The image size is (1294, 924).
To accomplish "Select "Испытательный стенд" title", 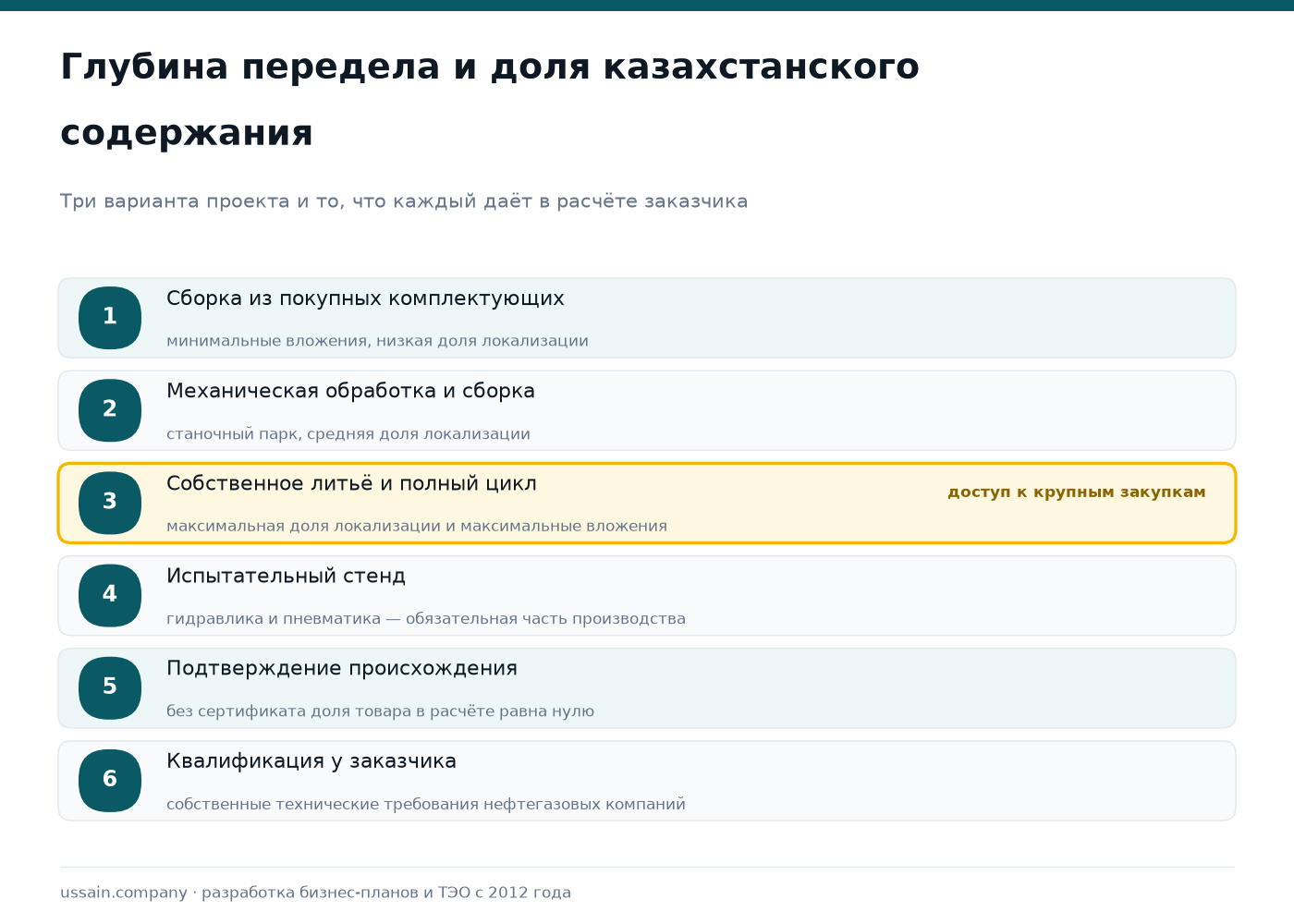I will pos(286,576).
